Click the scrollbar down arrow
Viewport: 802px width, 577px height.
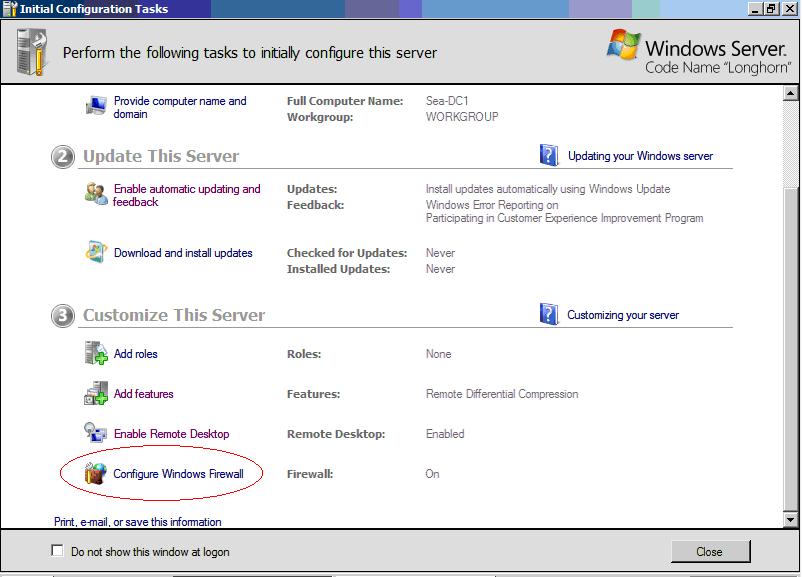coord(790,519)
